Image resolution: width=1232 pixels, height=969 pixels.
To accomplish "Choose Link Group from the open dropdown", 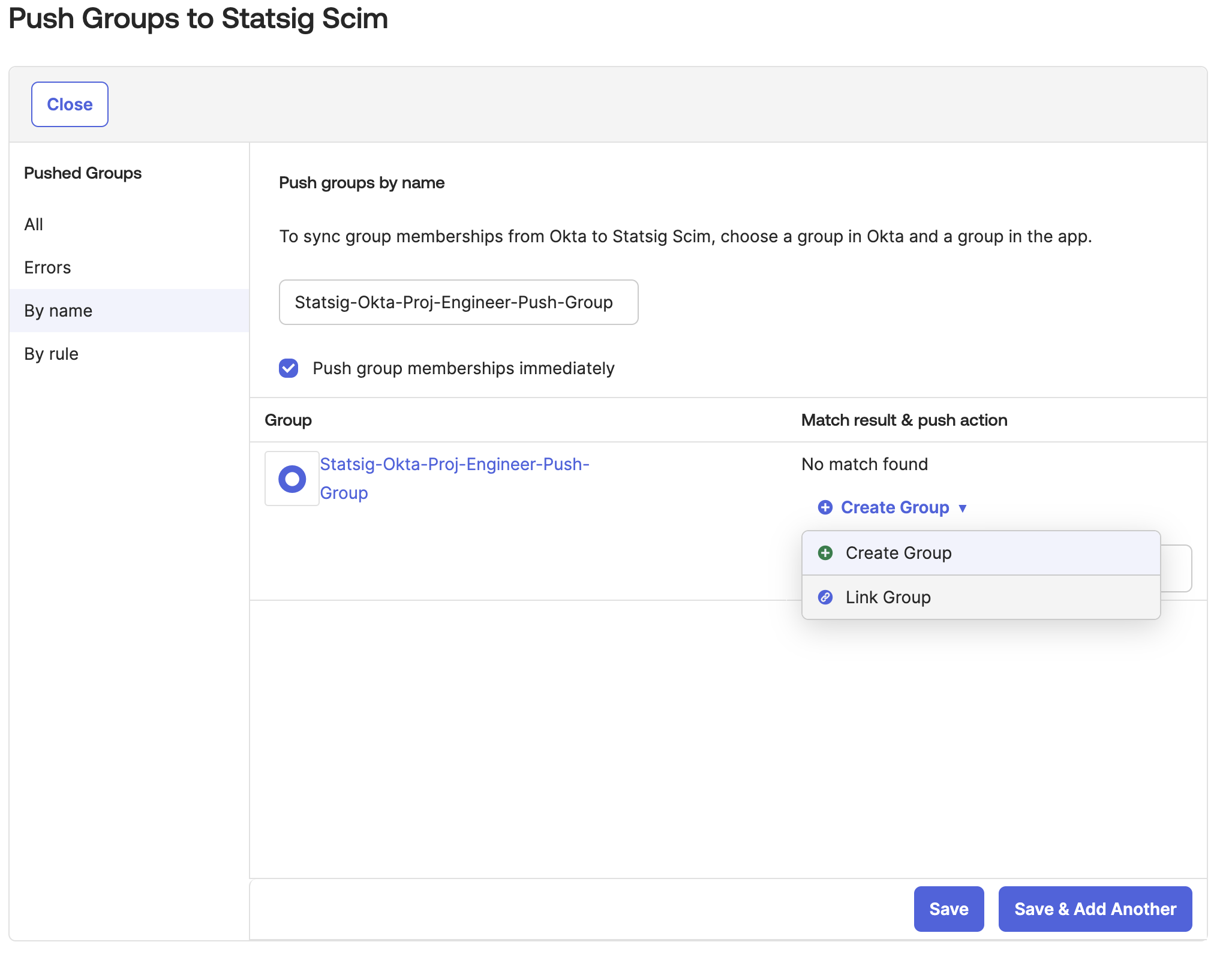I will (x=888, y=597).
